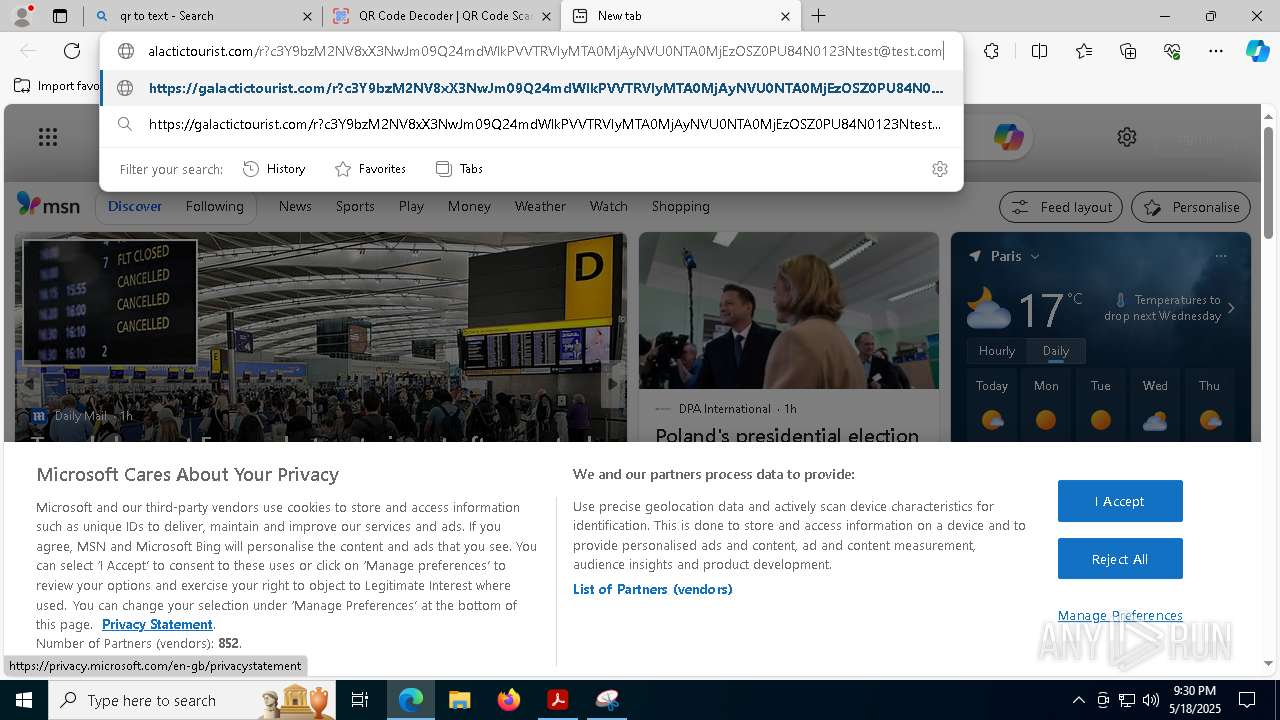Viewport: 1280px width, 720px height.
Task: Select the search suggestion with magnifier icon
Action: tap(531, 124)
